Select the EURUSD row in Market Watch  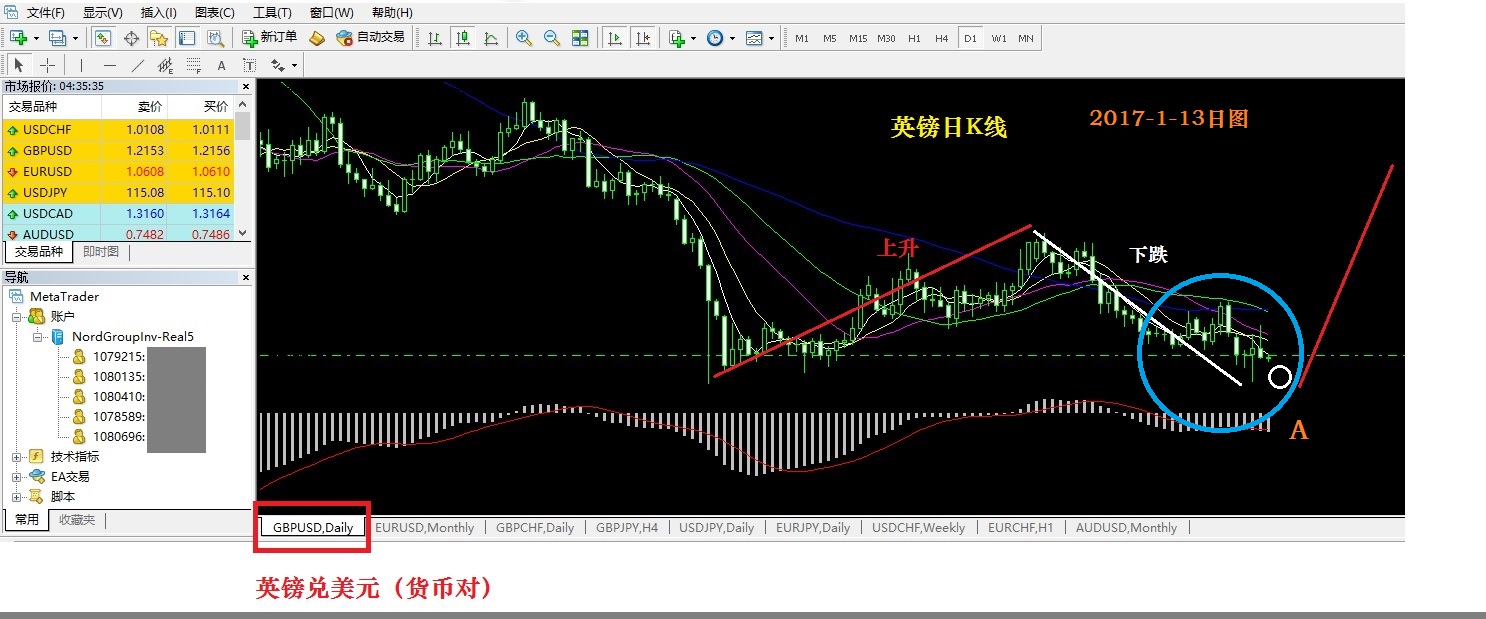118,171
